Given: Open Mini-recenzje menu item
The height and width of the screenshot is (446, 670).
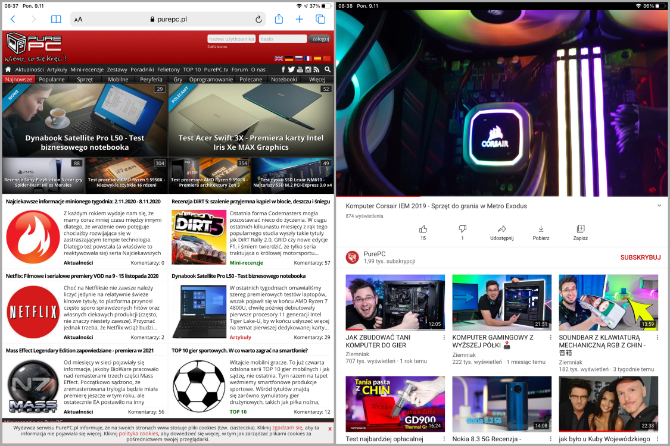Looking at the screenshot, I should click(87, 70).
